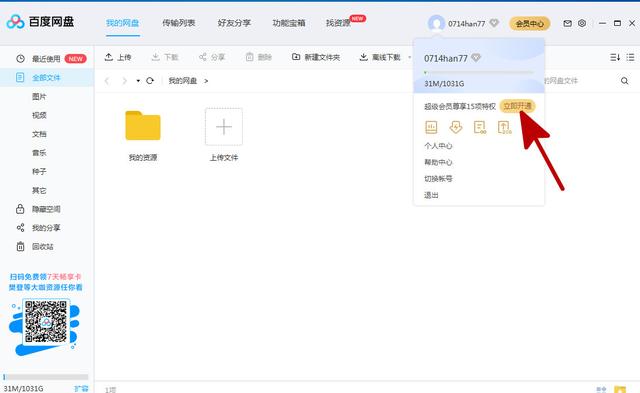The width and height of the screenshot is (640, 393).
Task: Switch to list view icon
Action: coord(630,58)
